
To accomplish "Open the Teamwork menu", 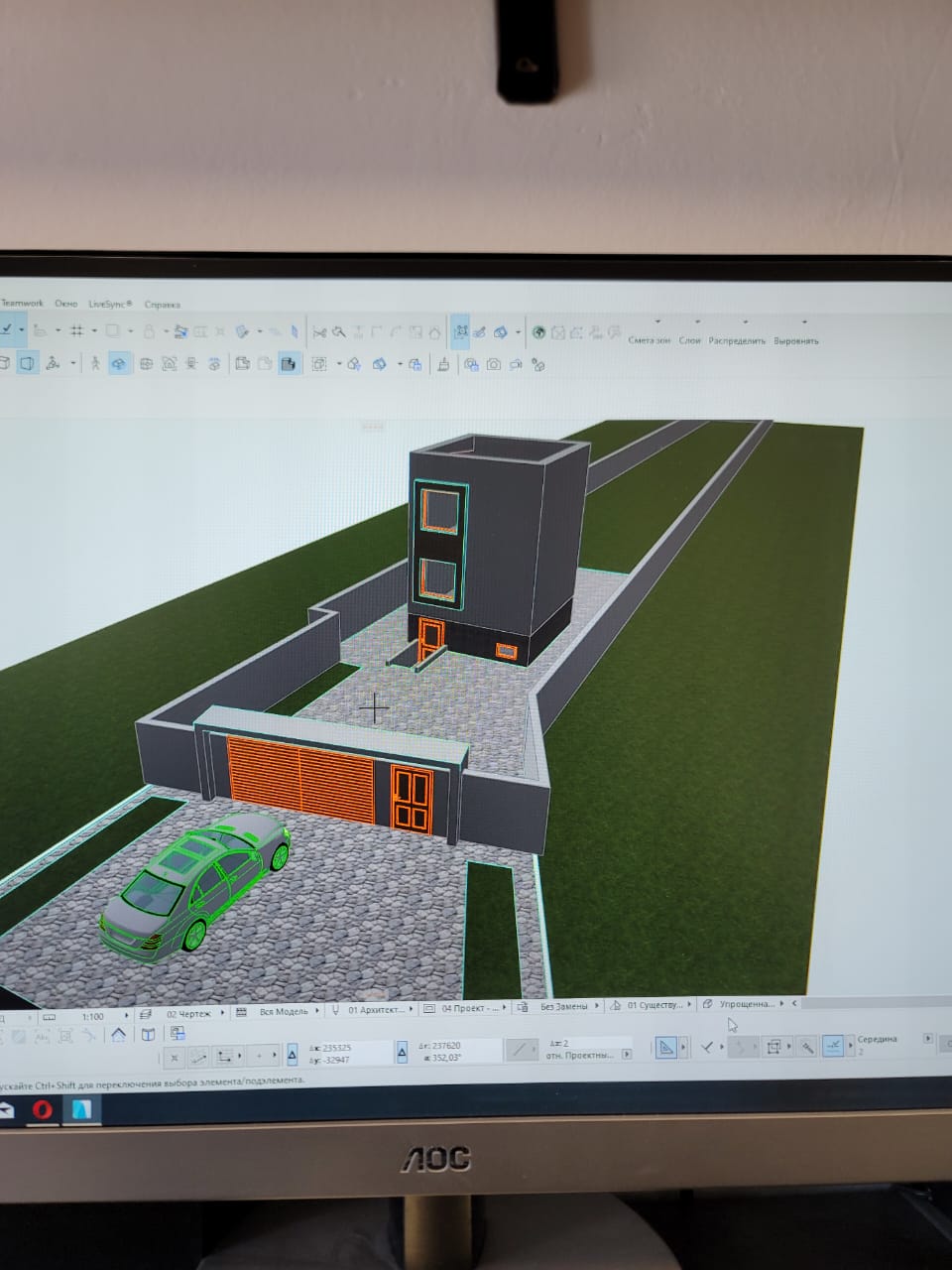I will 22,303.
